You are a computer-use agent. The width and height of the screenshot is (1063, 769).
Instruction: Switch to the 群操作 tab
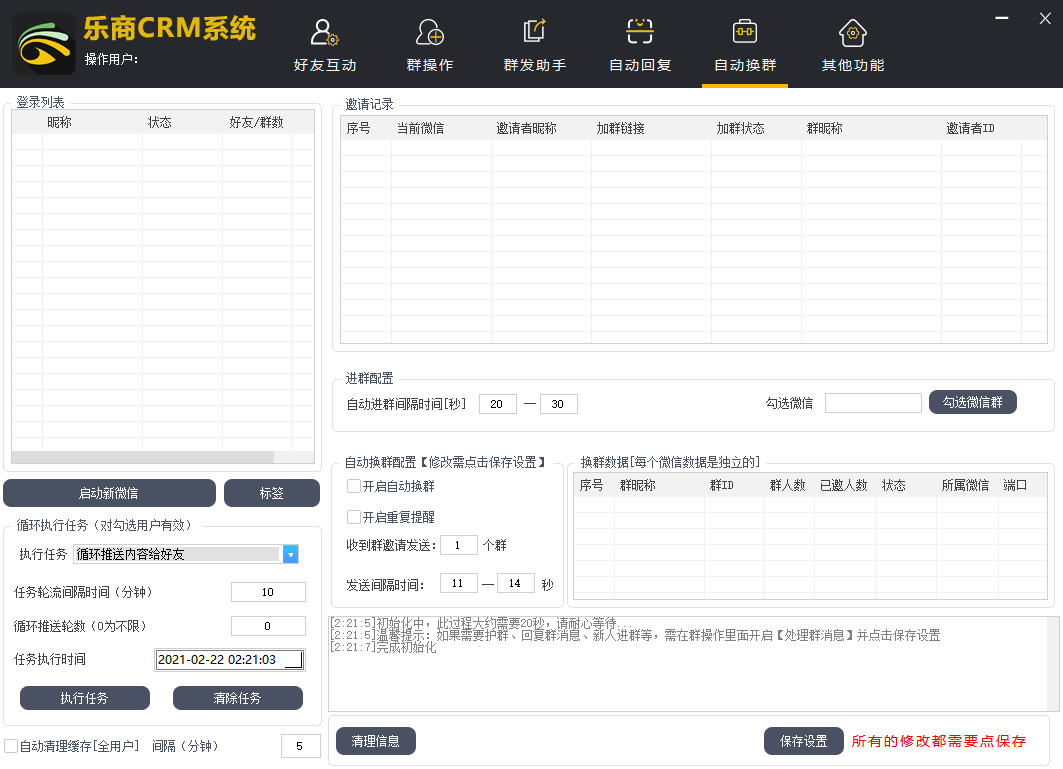430,65
